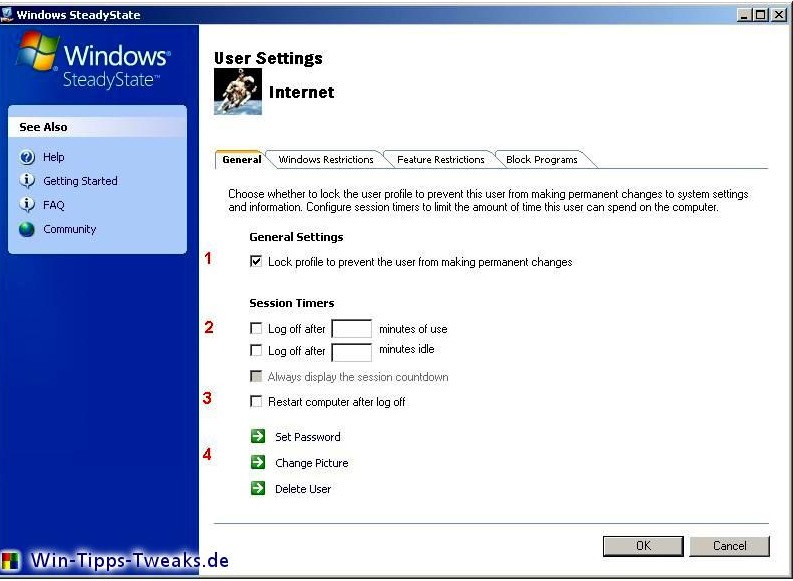Click the Help question mark icon

tap(27, 157)
